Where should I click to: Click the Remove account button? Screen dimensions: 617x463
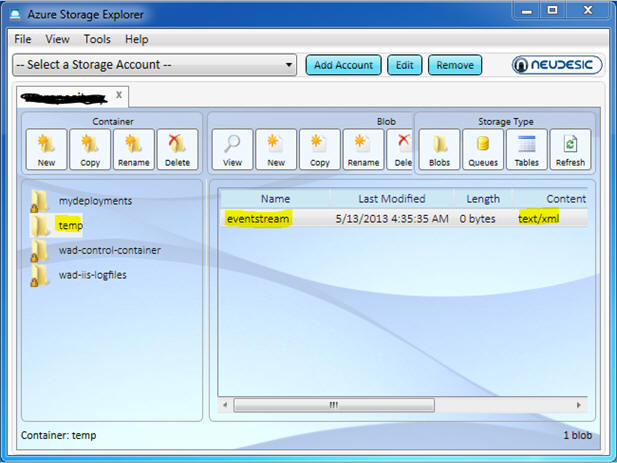pyautogui.click(x=455, y=65)
